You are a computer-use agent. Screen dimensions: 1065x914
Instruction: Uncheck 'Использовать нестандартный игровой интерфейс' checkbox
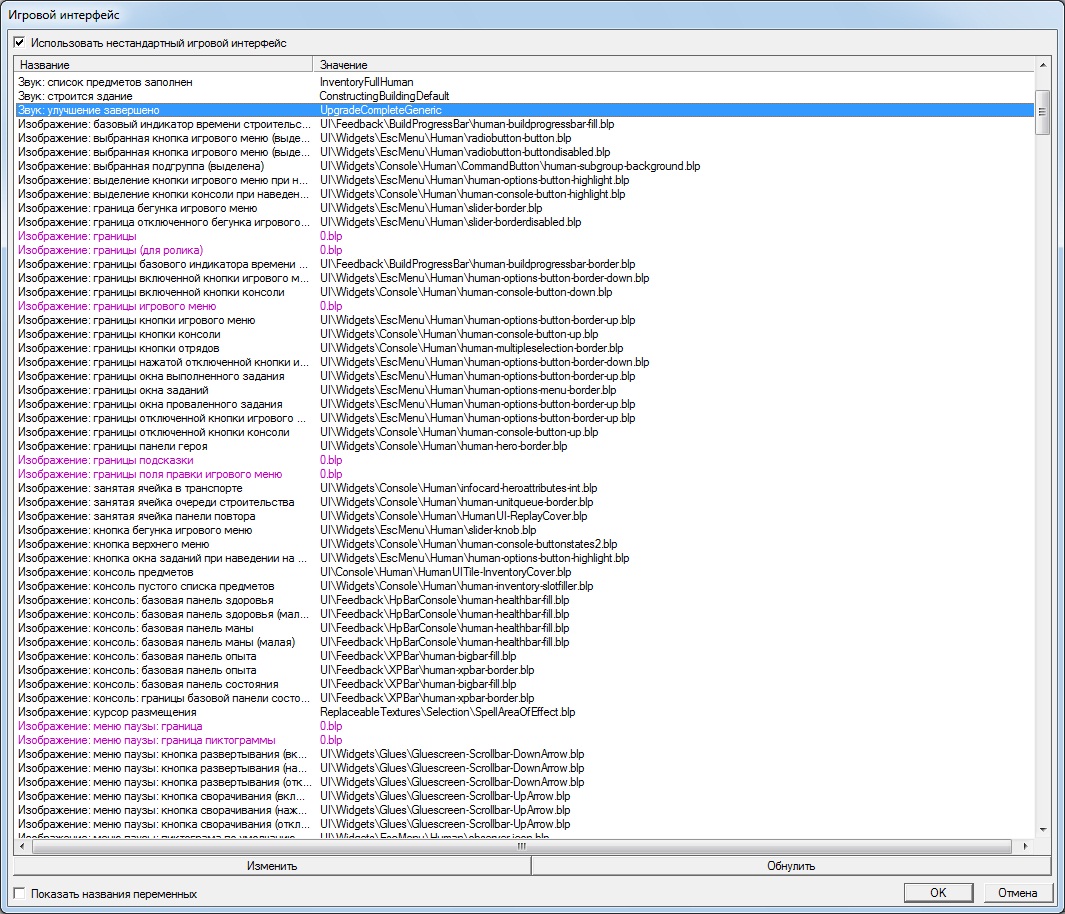(x=20, y=43)
